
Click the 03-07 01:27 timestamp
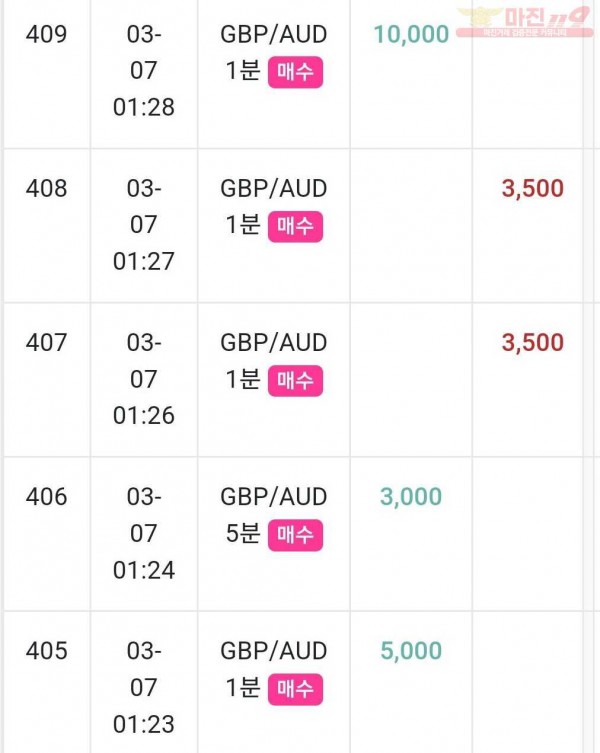point(144,225)
